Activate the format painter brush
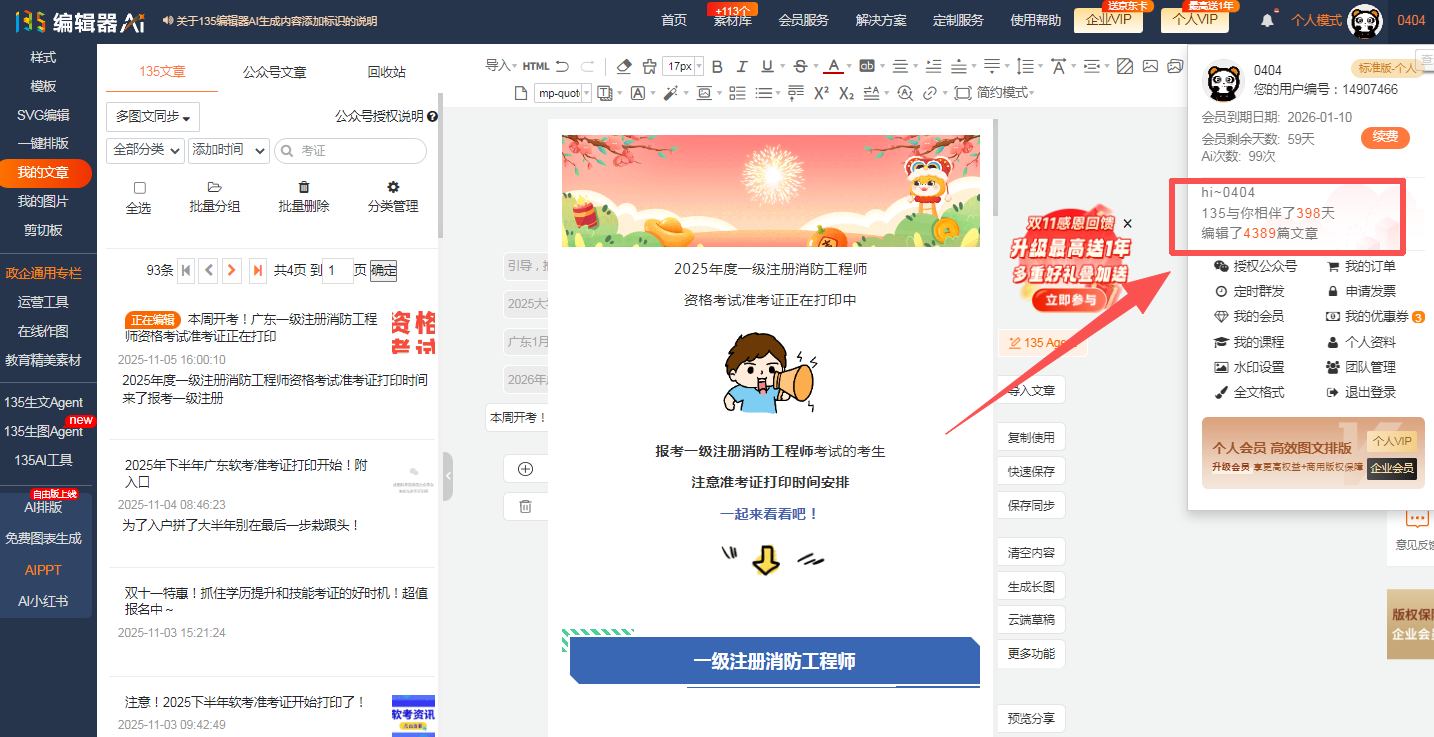This screenshot has height=737, width=1434. (650, 66)
